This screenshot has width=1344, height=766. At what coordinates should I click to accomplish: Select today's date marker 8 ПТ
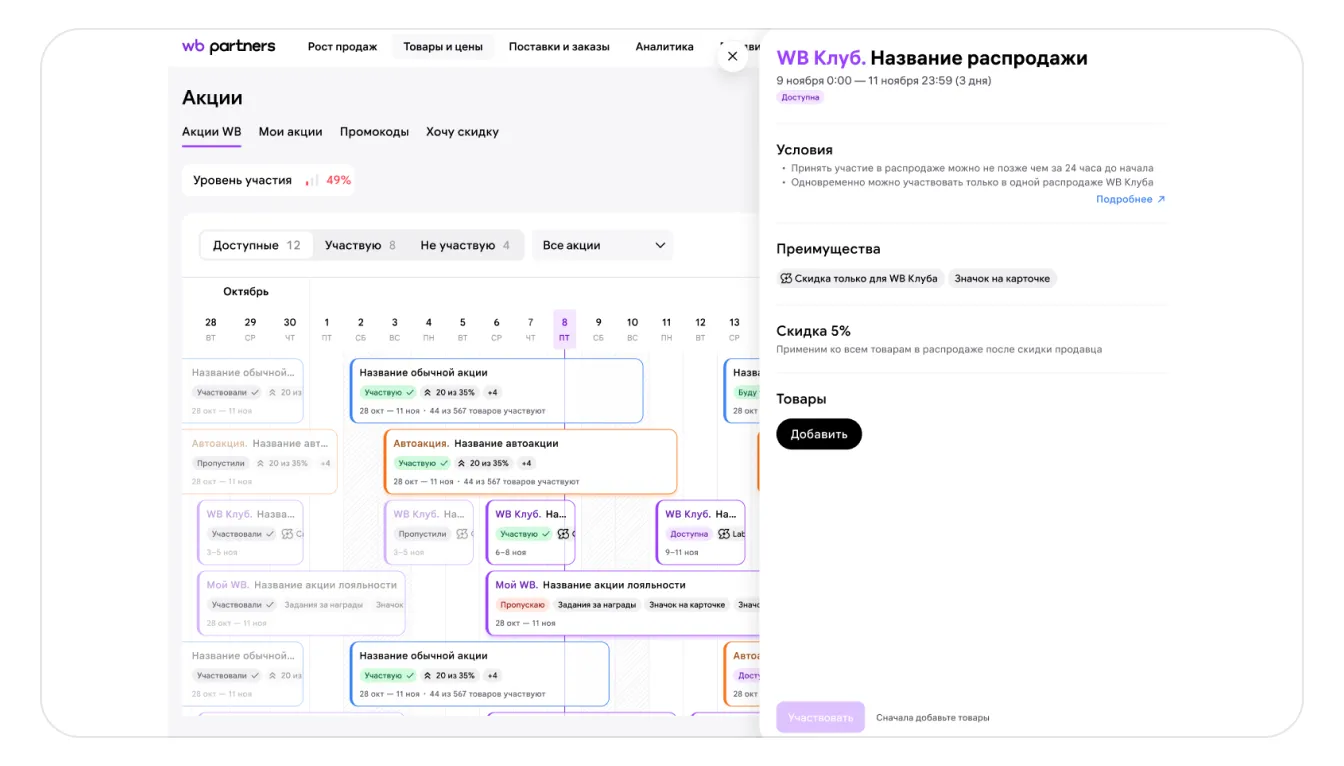coord(564,328)
